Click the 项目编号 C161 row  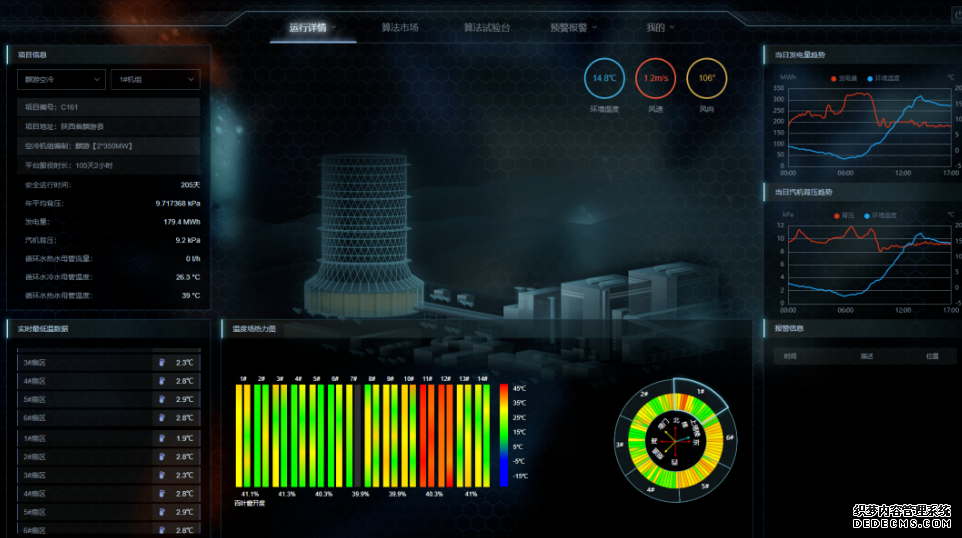tap(109, 107)
